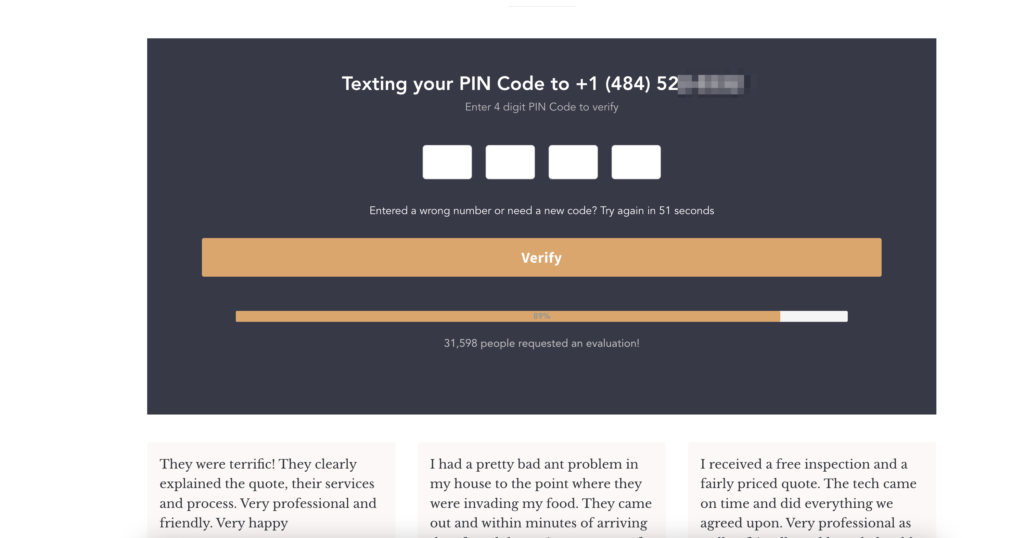Viewport: 1024px width, 538px height.
Task: Select the "Enter 4 digit PIN Code" subtitle
Action: click(x=541, y=107)
